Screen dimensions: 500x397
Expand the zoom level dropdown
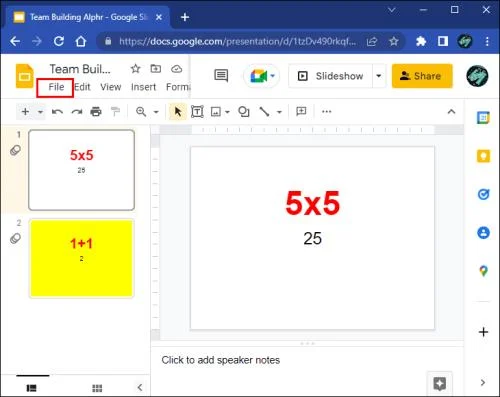pyautogui.click(x=156, y=112)
